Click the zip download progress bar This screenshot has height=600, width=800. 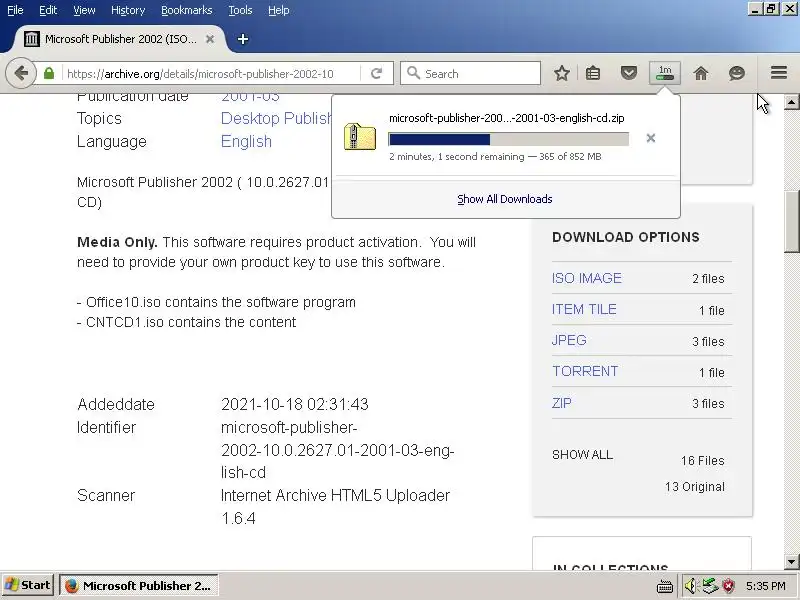tap(508, 139)
